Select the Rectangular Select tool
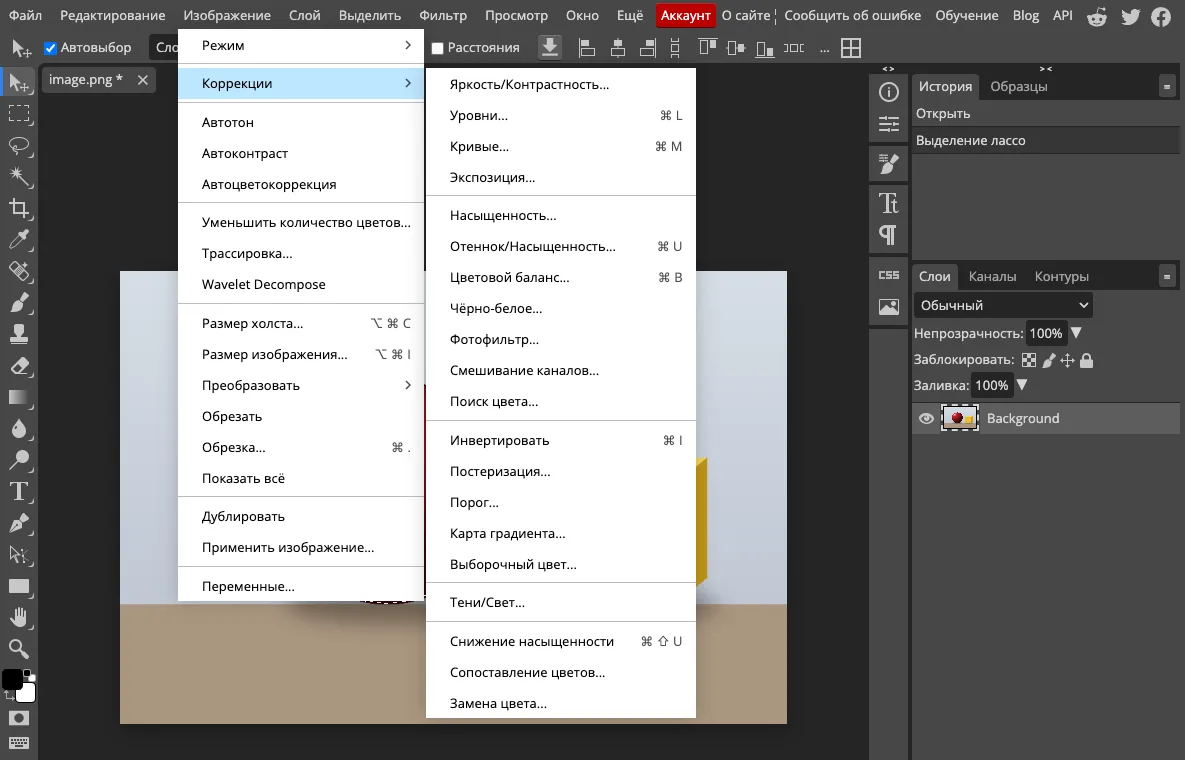1185x760 pixels. coord(19,114)
